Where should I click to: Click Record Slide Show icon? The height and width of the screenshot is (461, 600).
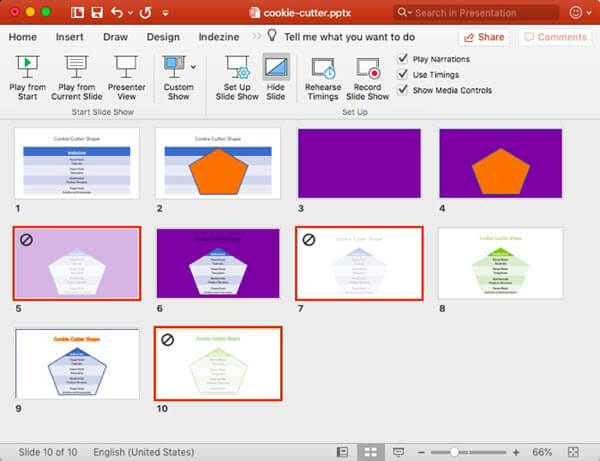[x=367, y=69]
